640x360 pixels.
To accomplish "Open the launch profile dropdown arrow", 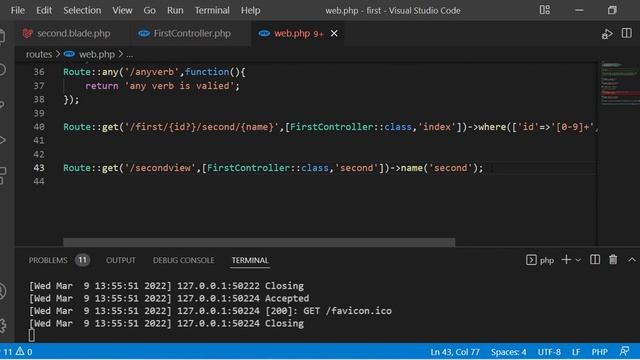I will (x=578, y=260).
